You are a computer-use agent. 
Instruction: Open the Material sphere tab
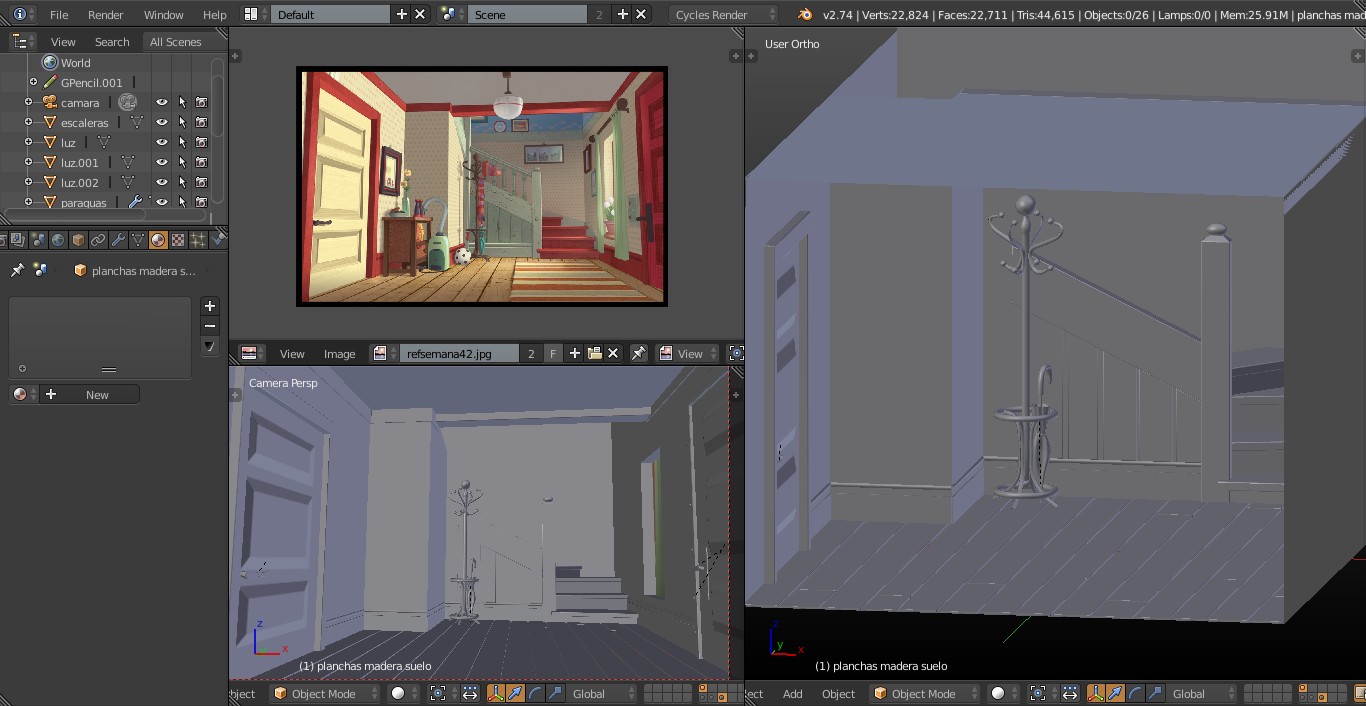coord(158,240)
